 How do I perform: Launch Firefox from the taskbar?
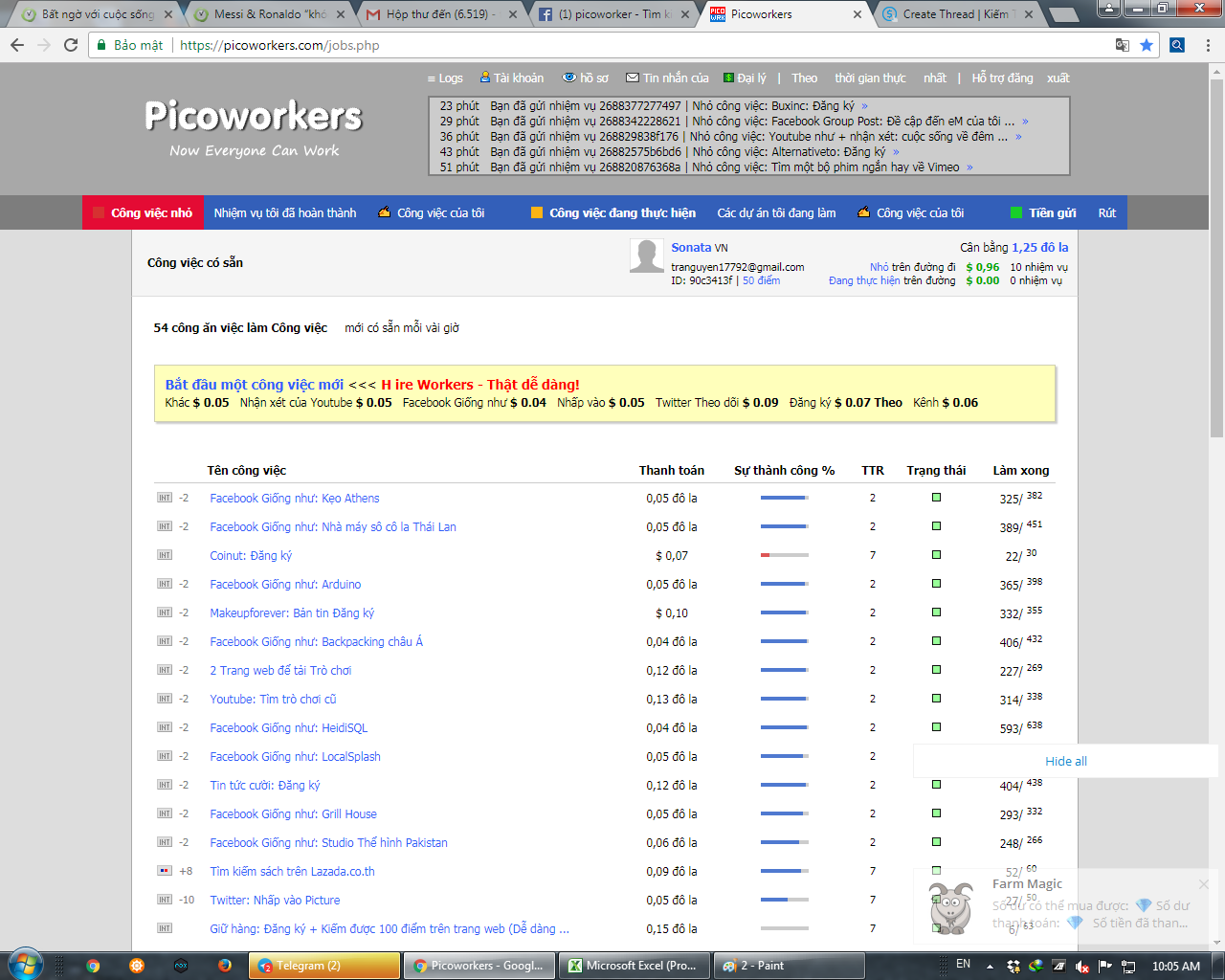tap(225, 966)
